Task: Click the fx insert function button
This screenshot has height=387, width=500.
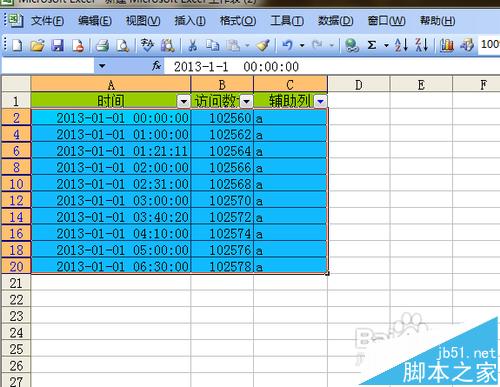Action: (x=156, y=66)
